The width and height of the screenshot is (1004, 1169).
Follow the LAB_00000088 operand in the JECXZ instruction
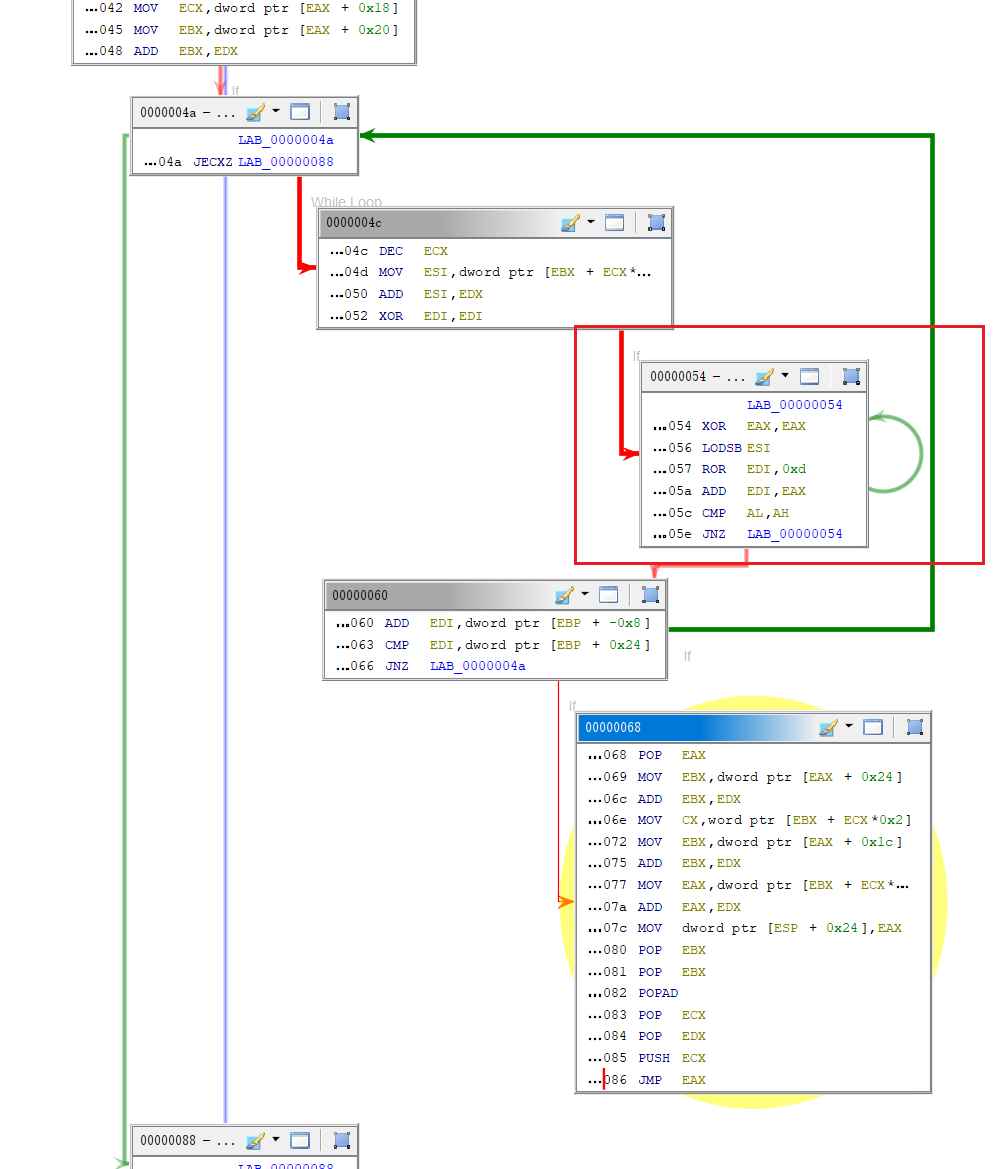coord(285,162)
